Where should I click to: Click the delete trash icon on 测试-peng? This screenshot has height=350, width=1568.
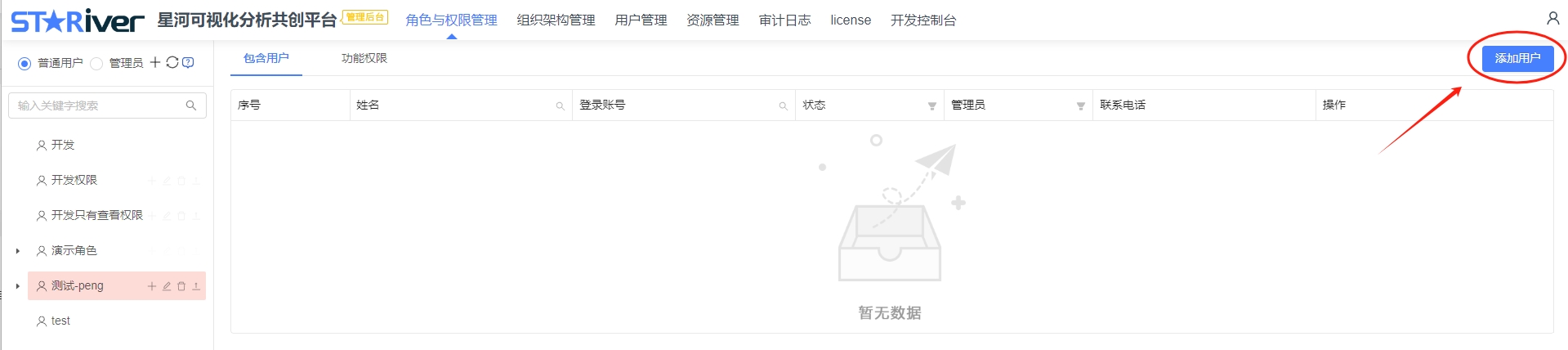(181, 286)
